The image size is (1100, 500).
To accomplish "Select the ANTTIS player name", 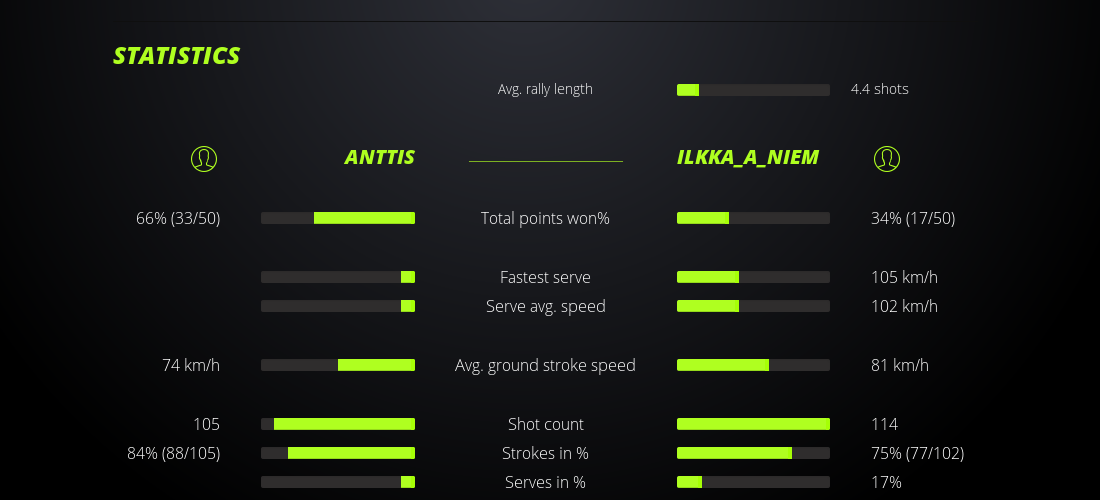I will 380,157.
